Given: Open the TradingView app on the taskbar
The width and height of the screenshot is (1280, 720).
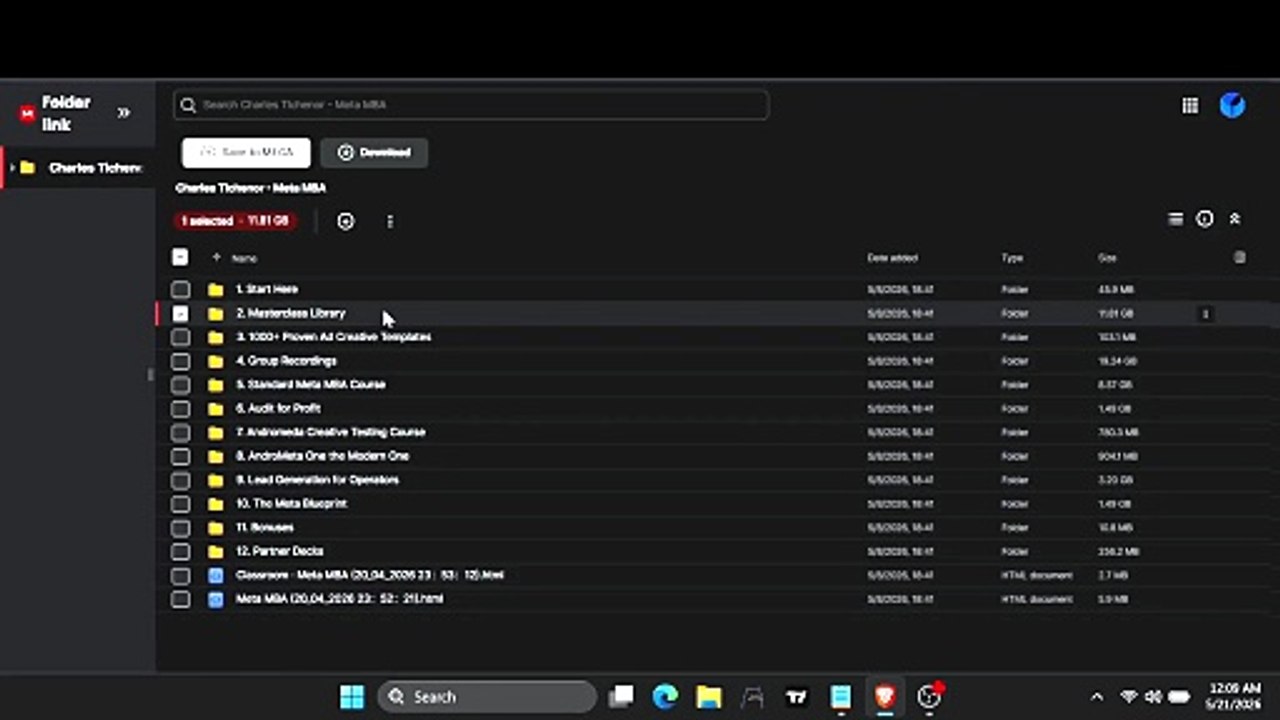Looking at the screenshot, I should click(x=797, y=697).
